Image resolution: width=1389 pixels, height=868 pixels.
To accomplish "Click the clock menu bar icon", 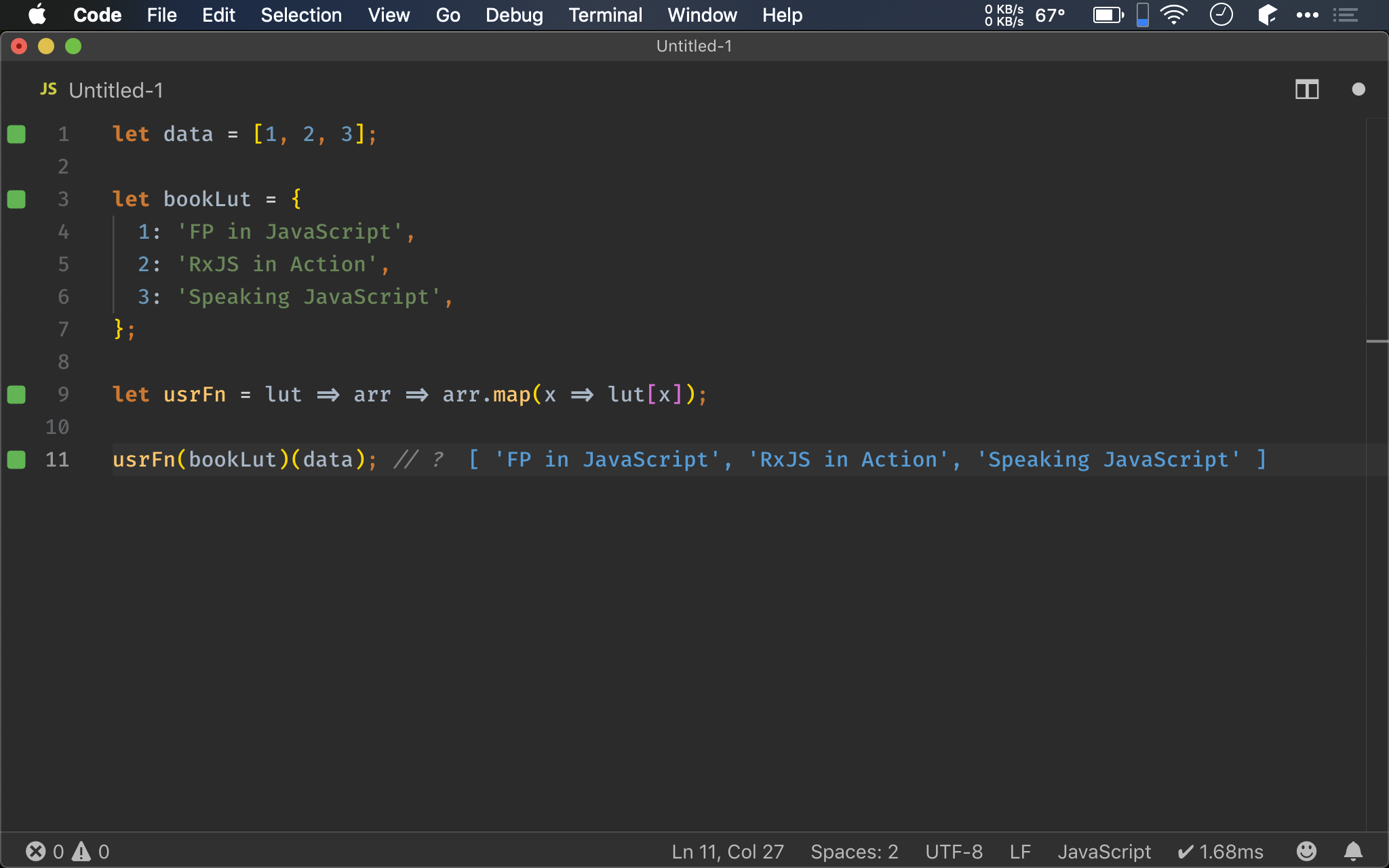I will coord(1221,14).
